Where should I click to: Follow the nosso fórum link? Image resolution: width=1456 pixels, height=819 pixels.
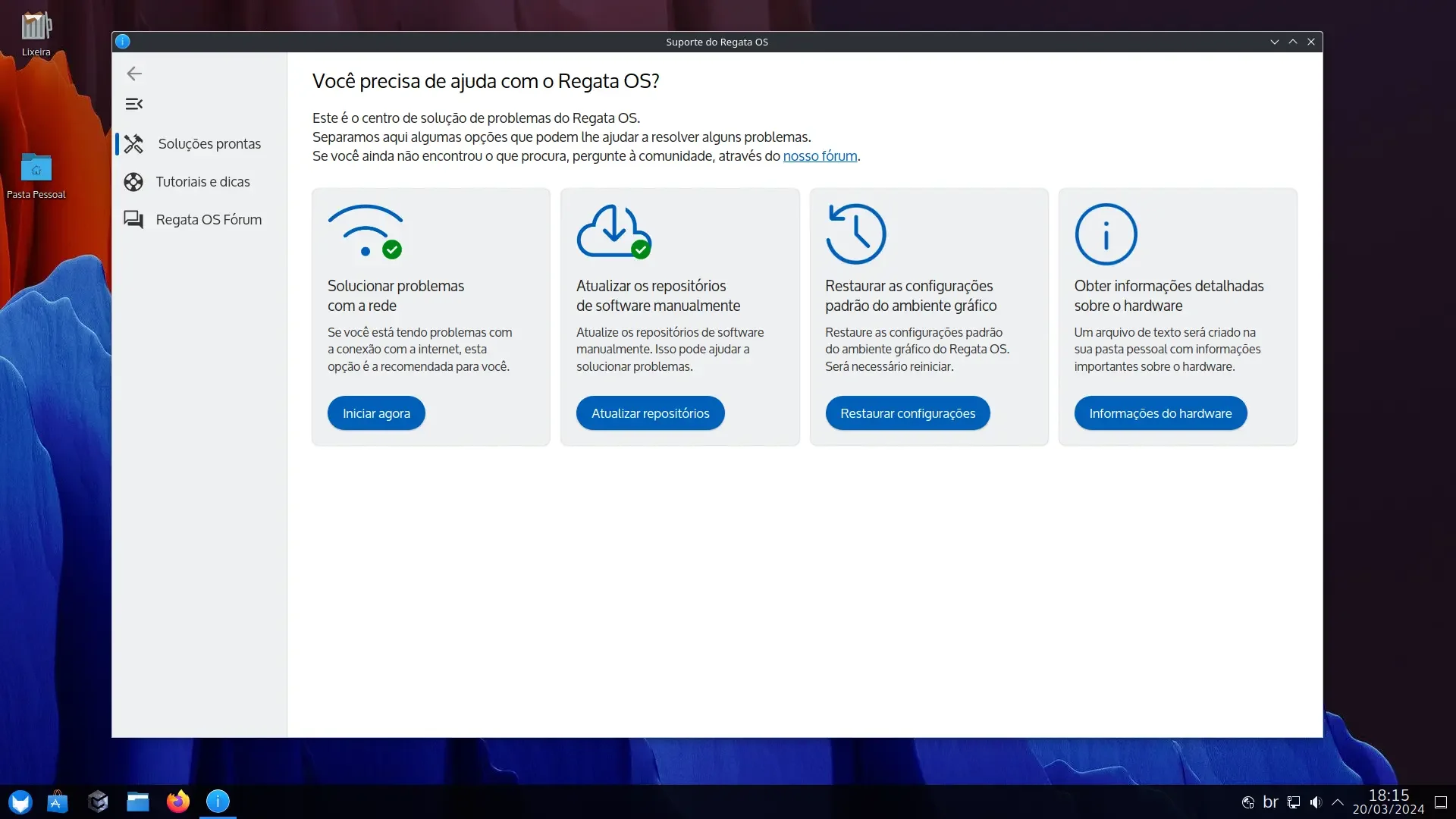(x=820, y=156)
